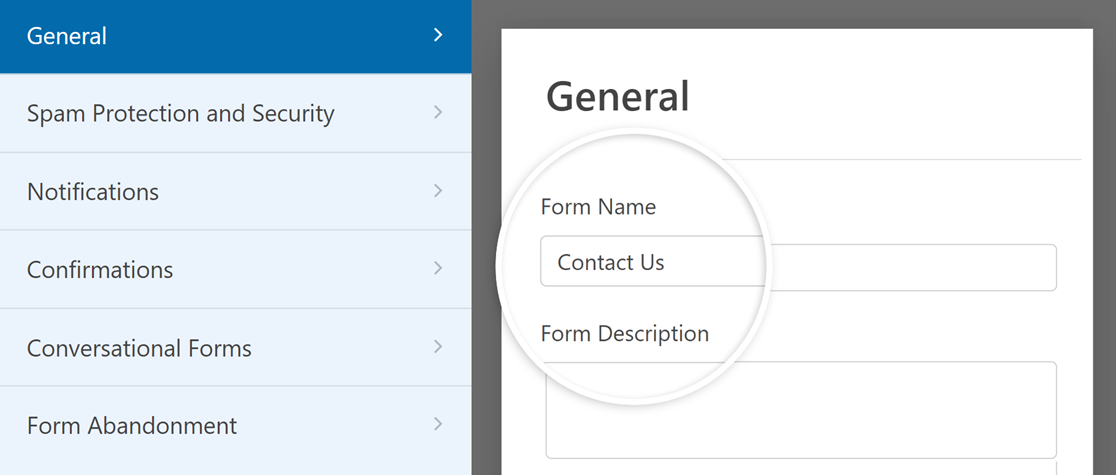
Task: Open the General settings section
Action: pos(67,37)
